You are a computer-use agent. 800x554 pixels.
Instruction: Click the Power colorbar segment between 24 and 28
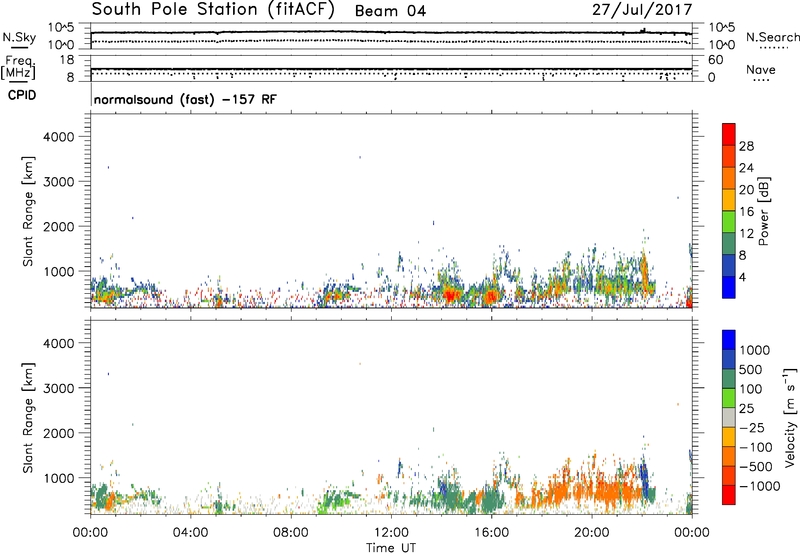point(729,156)
